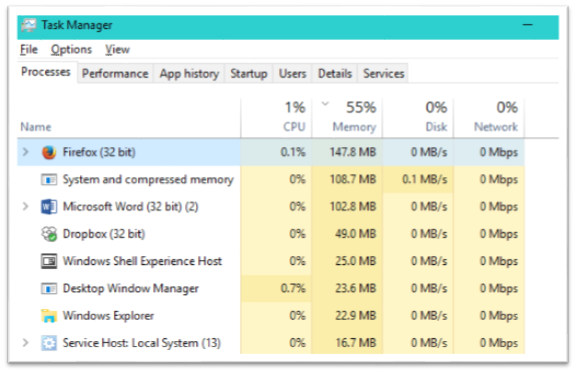Click the Service Host gear icon
Image resolution: width=576 pixels, height=373 pixels.
click(49, 343)
